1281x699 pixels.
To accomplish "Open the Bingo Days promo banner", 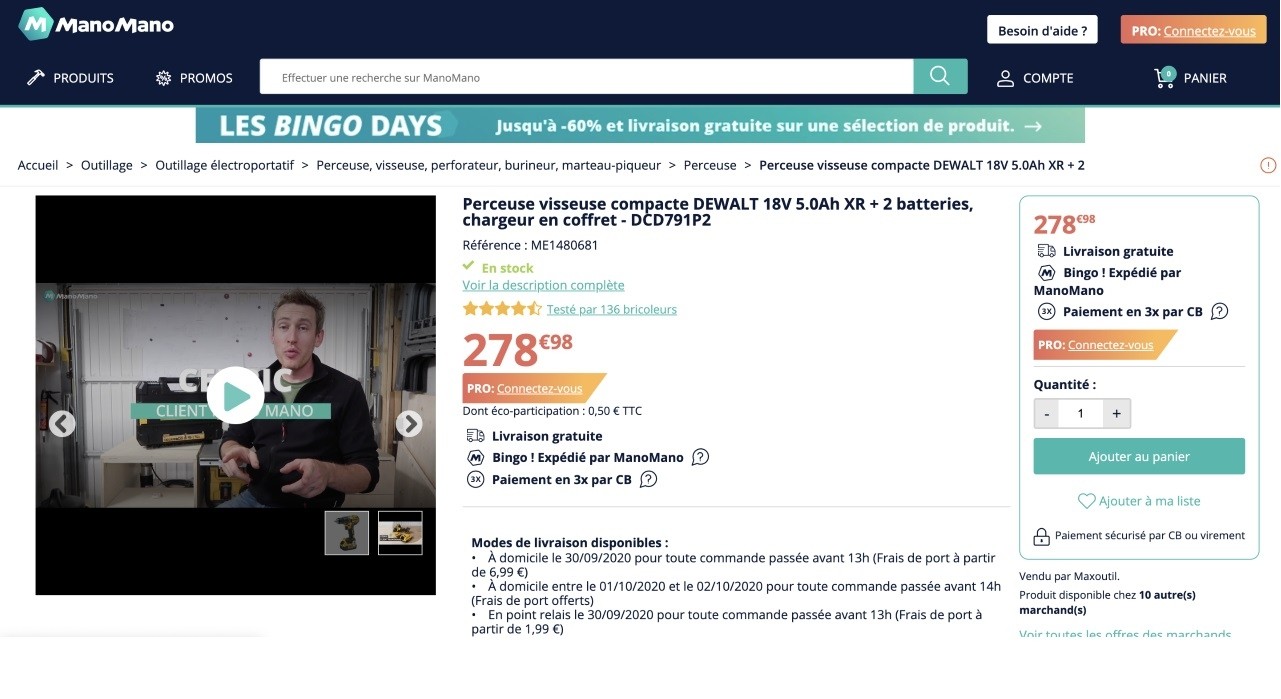I will coord(640,125).
